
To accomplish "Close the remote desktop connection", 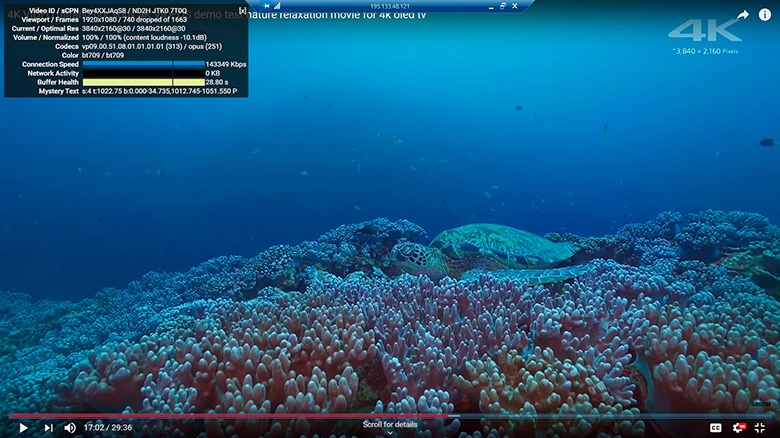I will pos(515,6).
